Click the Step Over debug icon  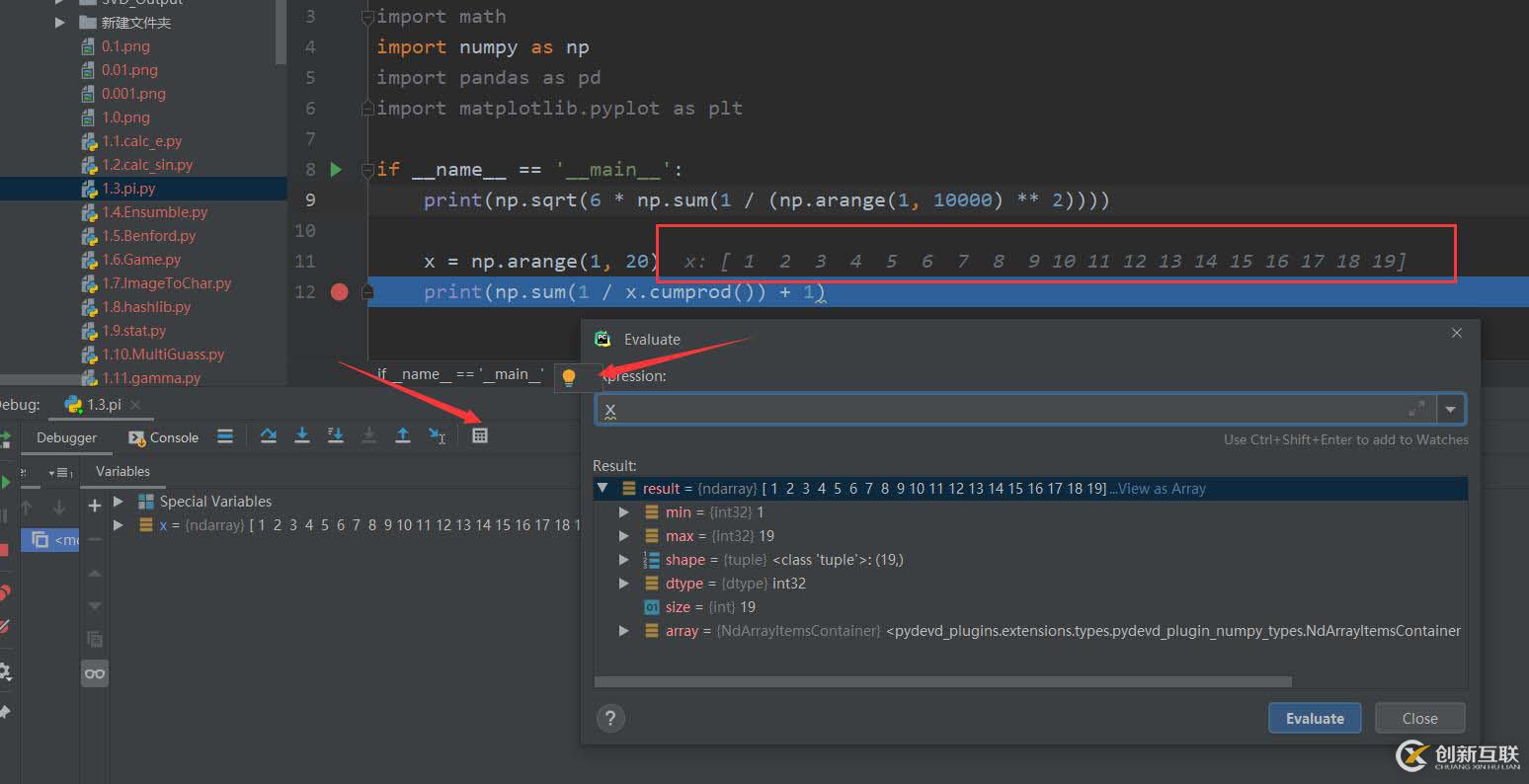click(x=268, y=435)
